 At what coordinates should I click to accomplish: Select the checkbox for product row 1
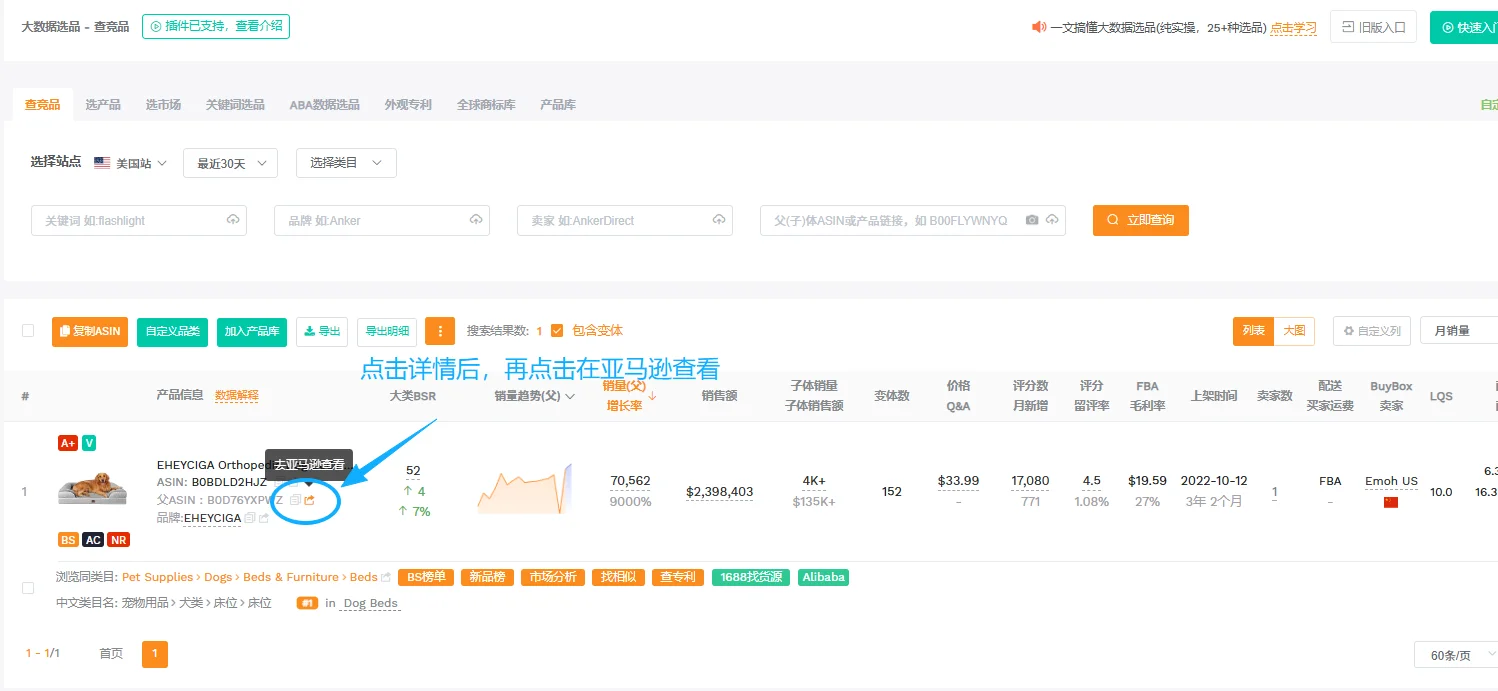pyautogui.click(x=28, y=590)
